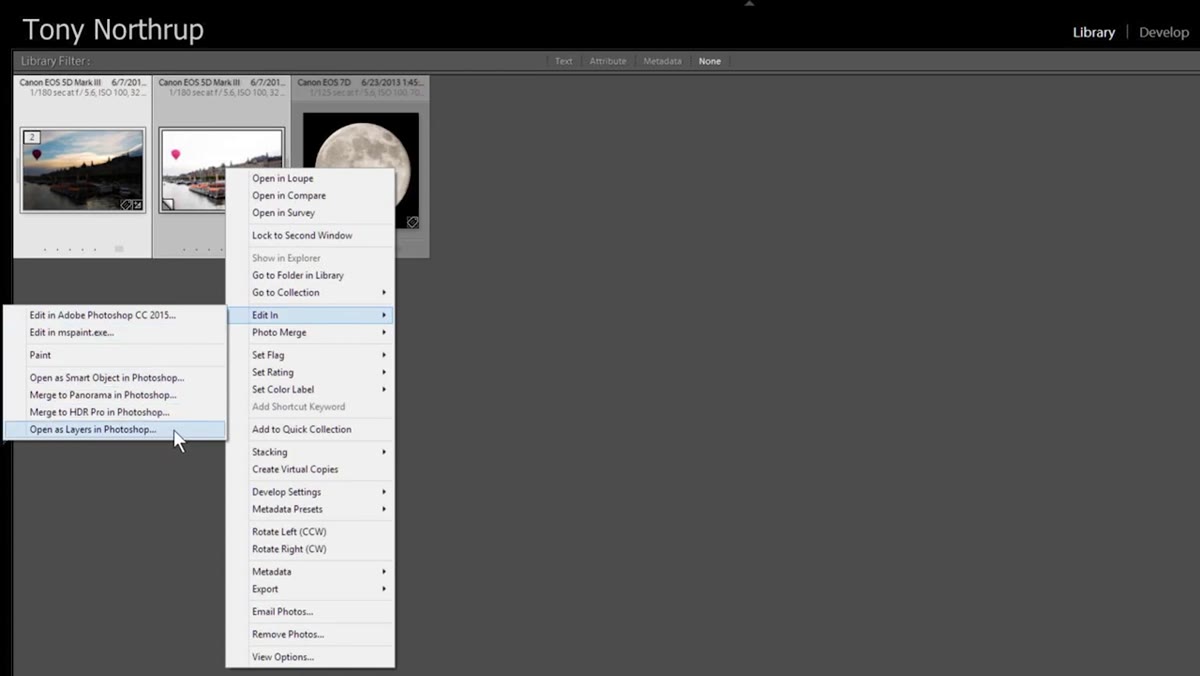The width and height of the screenshot is (1200, 676).
Task: Switch to the Develop module
Action: click(1164, 32)
